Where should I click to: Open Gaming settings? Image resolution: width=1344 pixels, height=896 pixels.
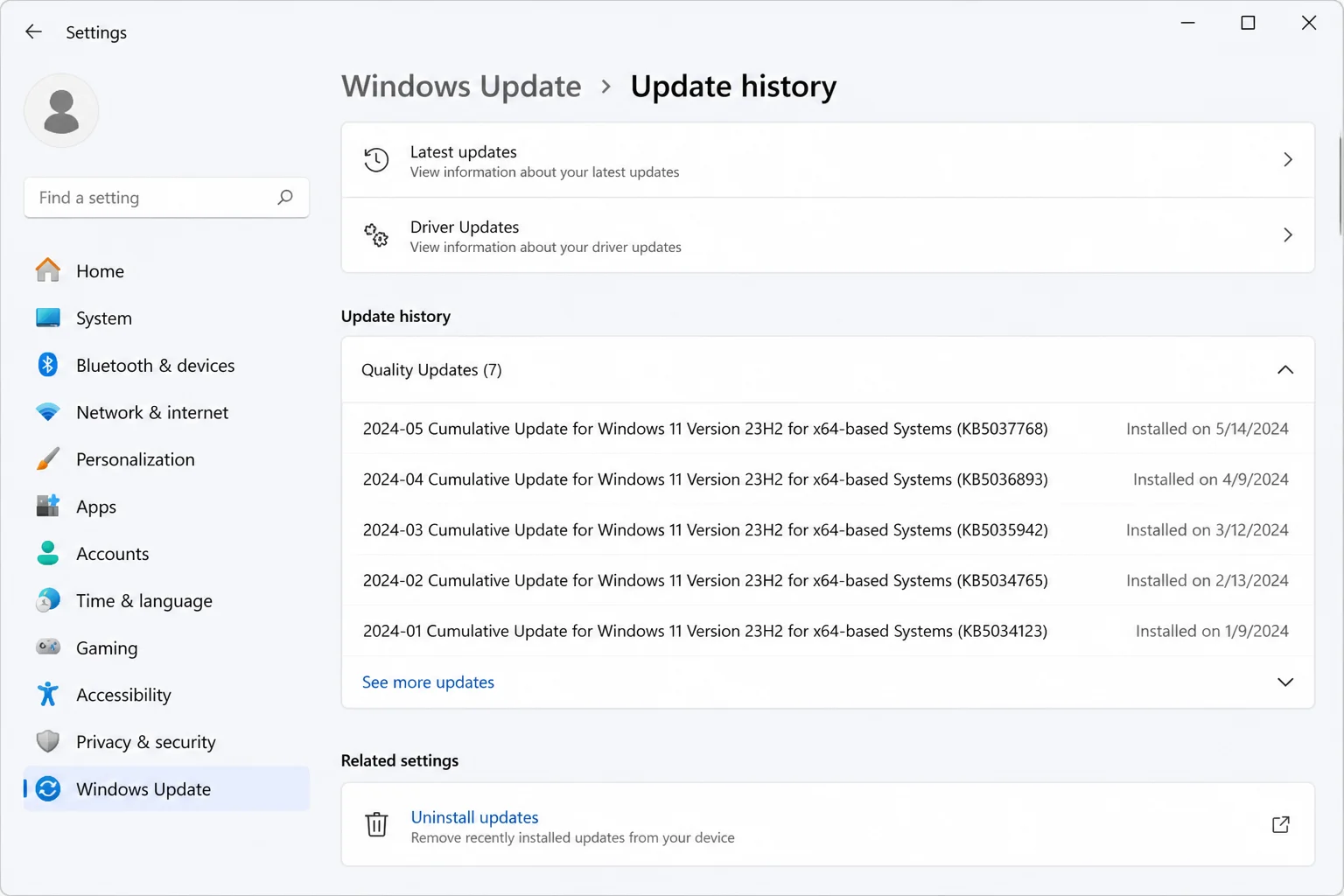pyautogui.click(x=166, y=648)
